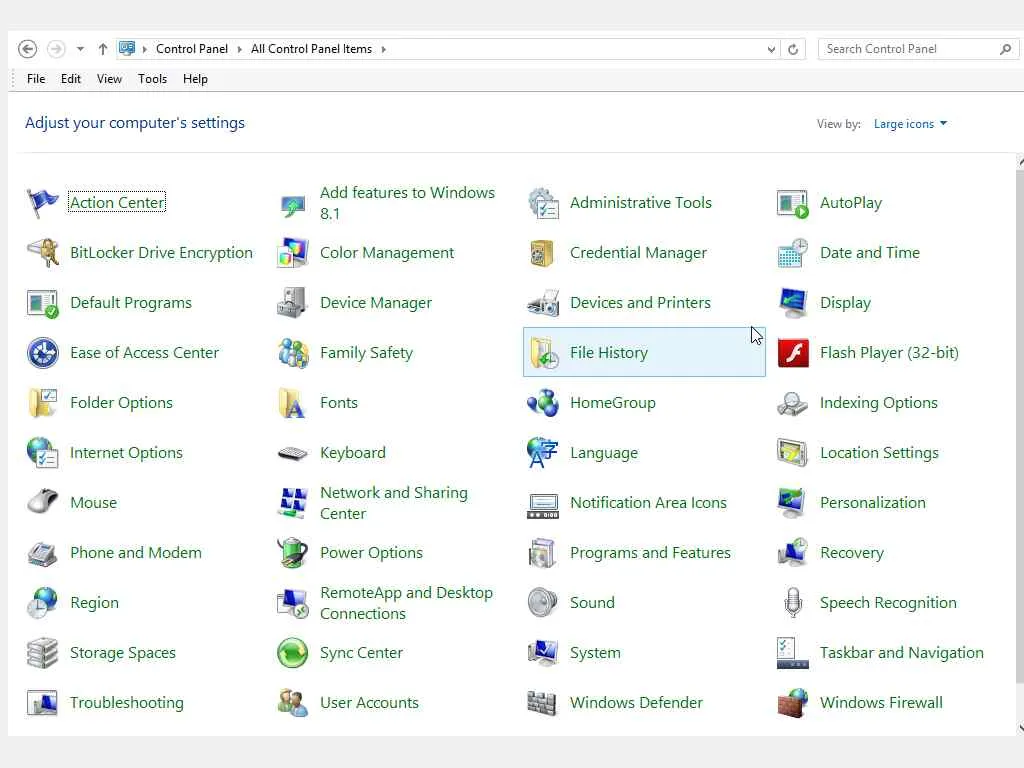The width and height of the screenshot is (1024, 768).
Task: Open the View by Large icons dropdown
Action: (x=910, y=124)
